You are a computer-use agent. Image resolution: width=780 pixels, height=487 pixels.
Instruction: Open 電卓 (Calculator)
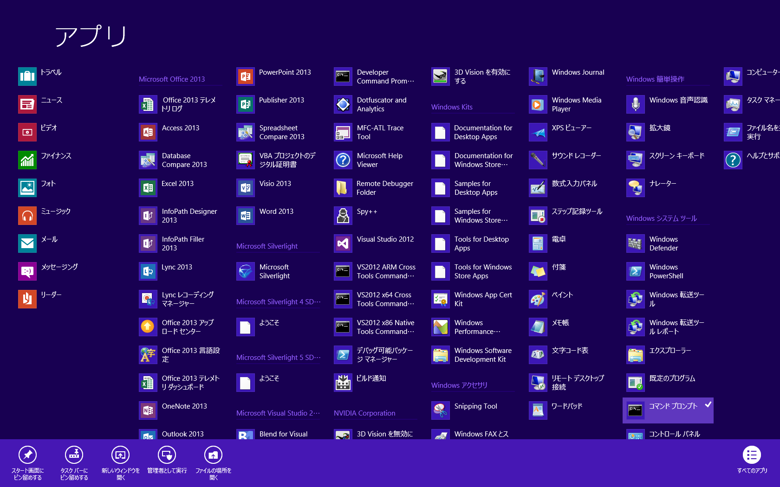point(547,244)
